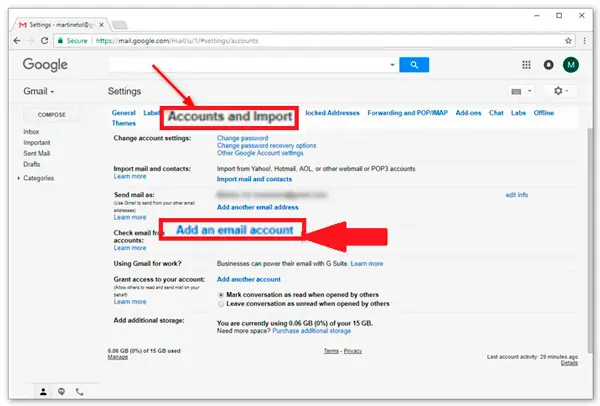Click Add another account link
Image resolution: width=600 pixels, height=406 pixels.
coord(249,279)
